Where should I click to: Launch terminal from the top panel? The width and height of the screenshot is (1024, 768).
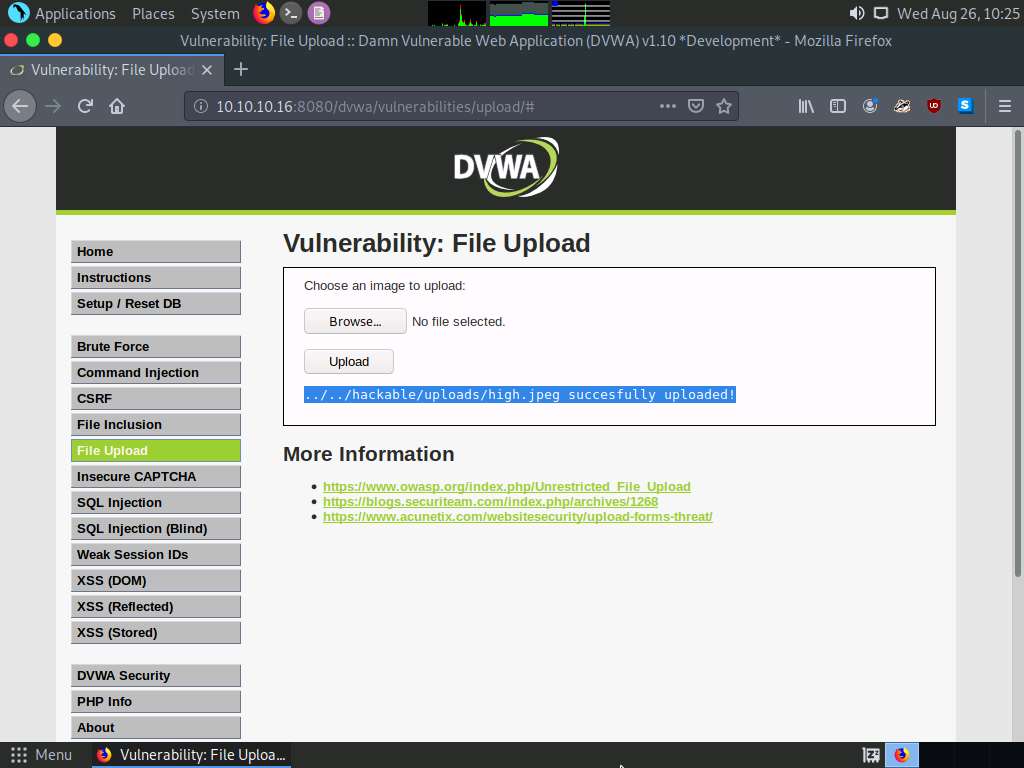290,13
